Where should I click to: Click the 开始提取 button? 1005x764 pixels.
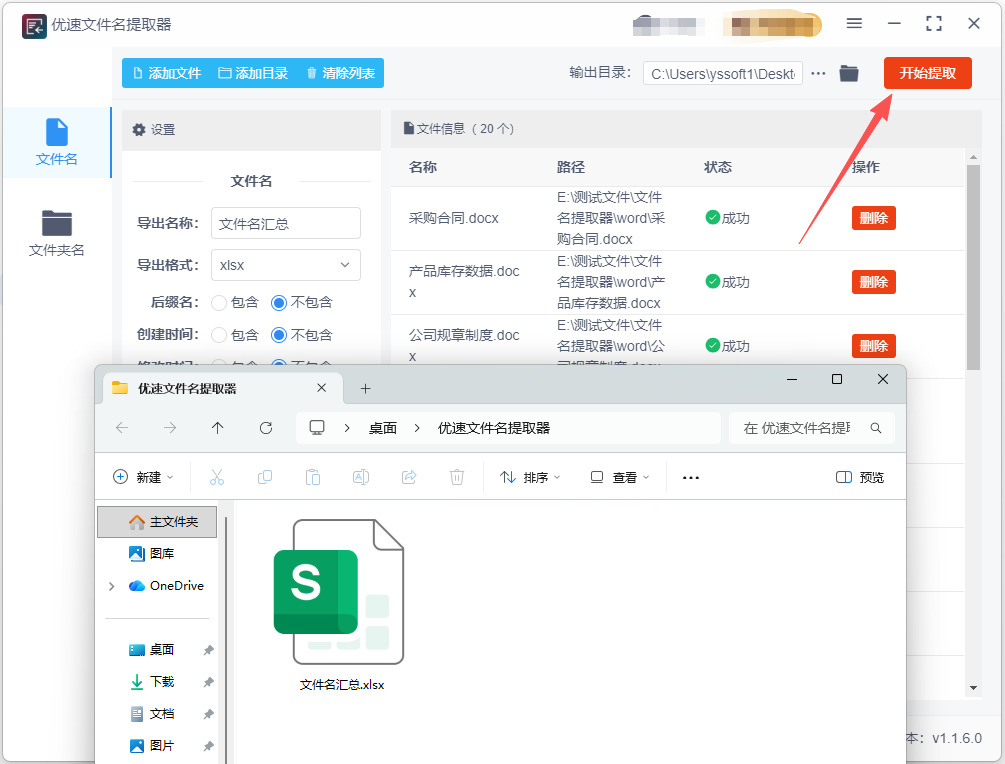927,73
